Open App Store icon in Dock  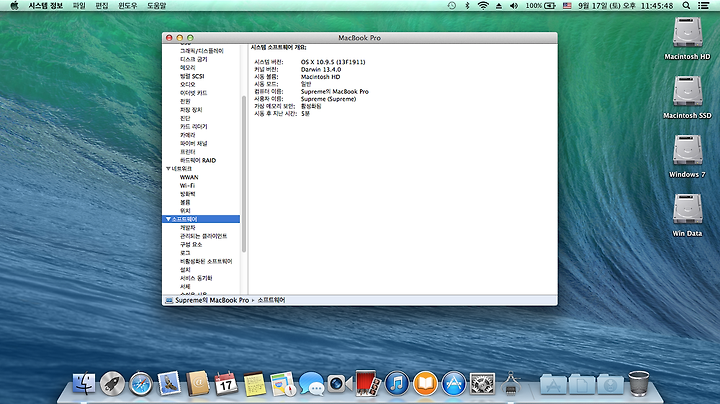coord(454,384)
